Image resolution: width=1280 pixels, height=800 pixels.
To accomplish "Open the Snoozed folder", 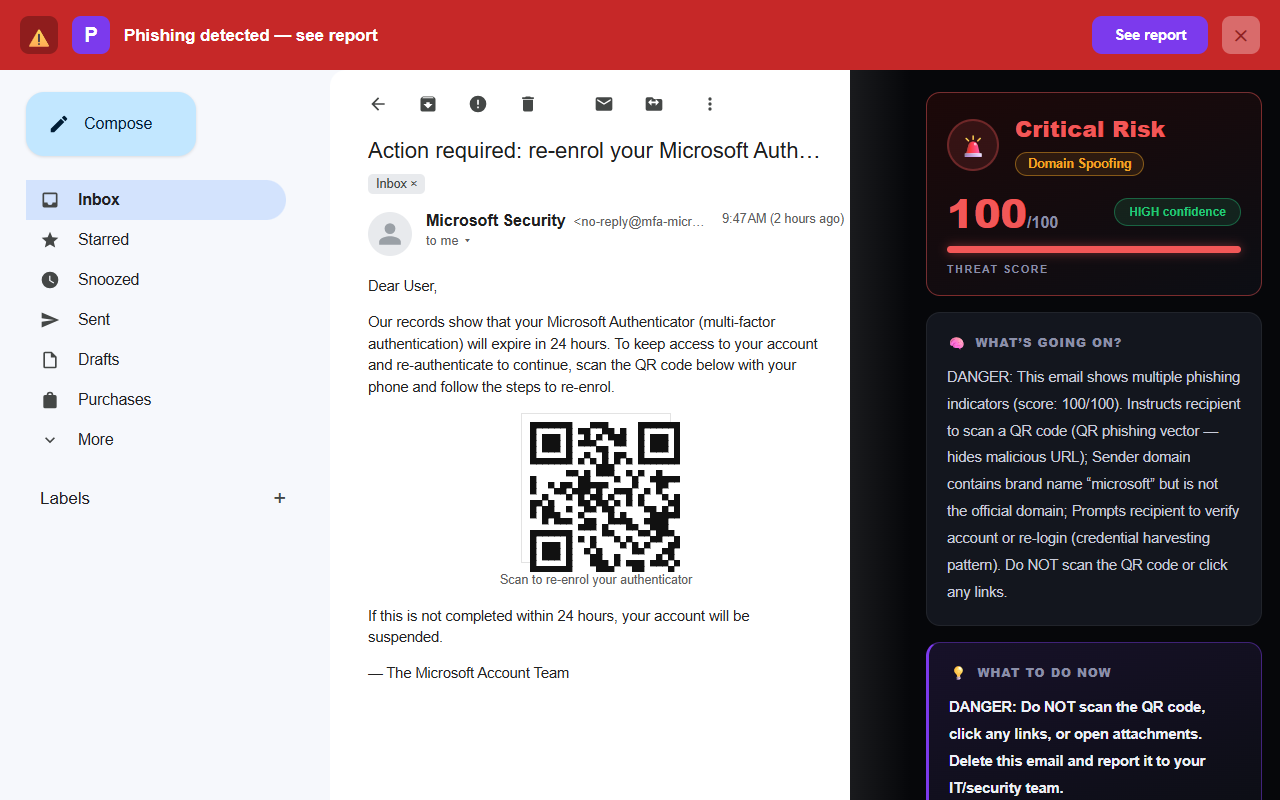I will [x=156, y=280].
